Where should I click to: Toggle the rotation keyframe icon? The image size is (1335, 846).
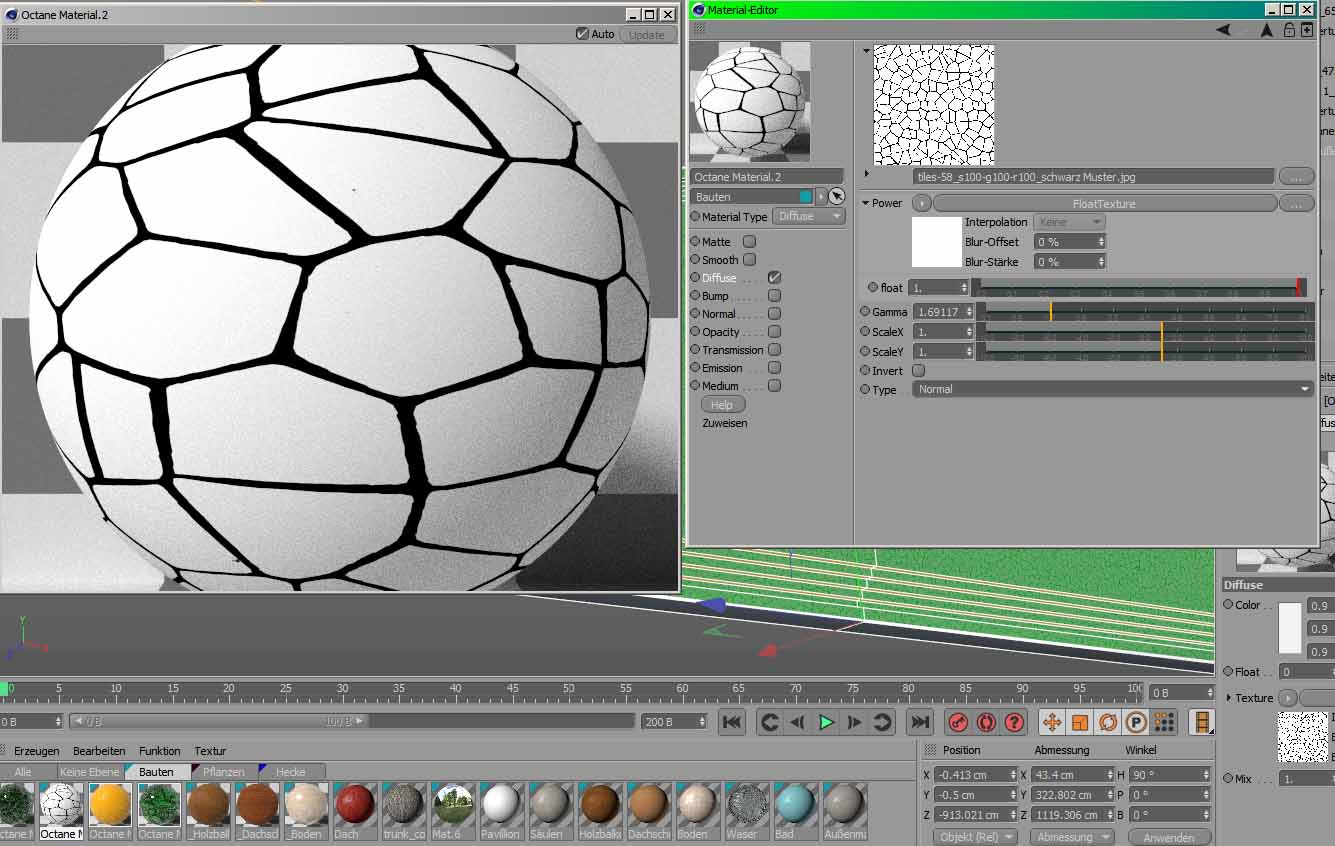(x=1108, y=722)
